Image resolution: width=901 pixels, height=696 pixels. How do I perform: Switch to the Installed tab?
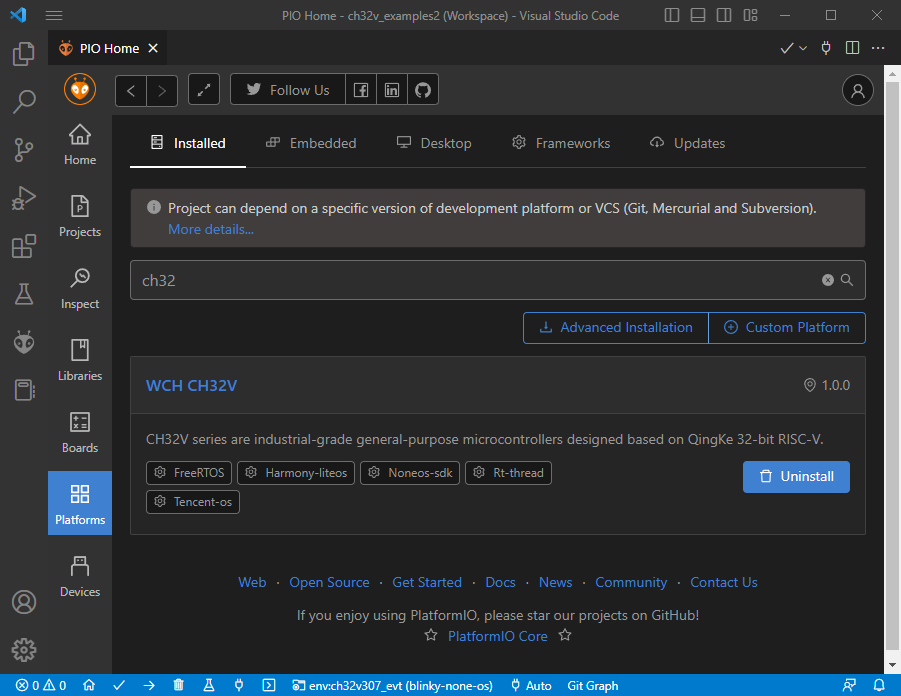click(188, 143)
